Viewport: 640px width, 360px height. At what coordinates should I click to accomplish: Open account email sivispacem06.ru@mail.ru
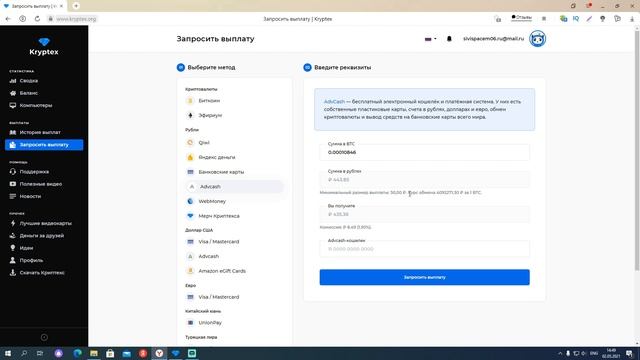coord(493,39)
